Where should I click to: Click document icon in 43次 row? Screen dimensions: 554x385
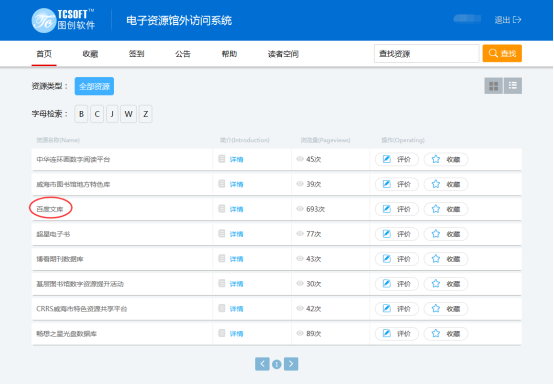click(222, 259)
